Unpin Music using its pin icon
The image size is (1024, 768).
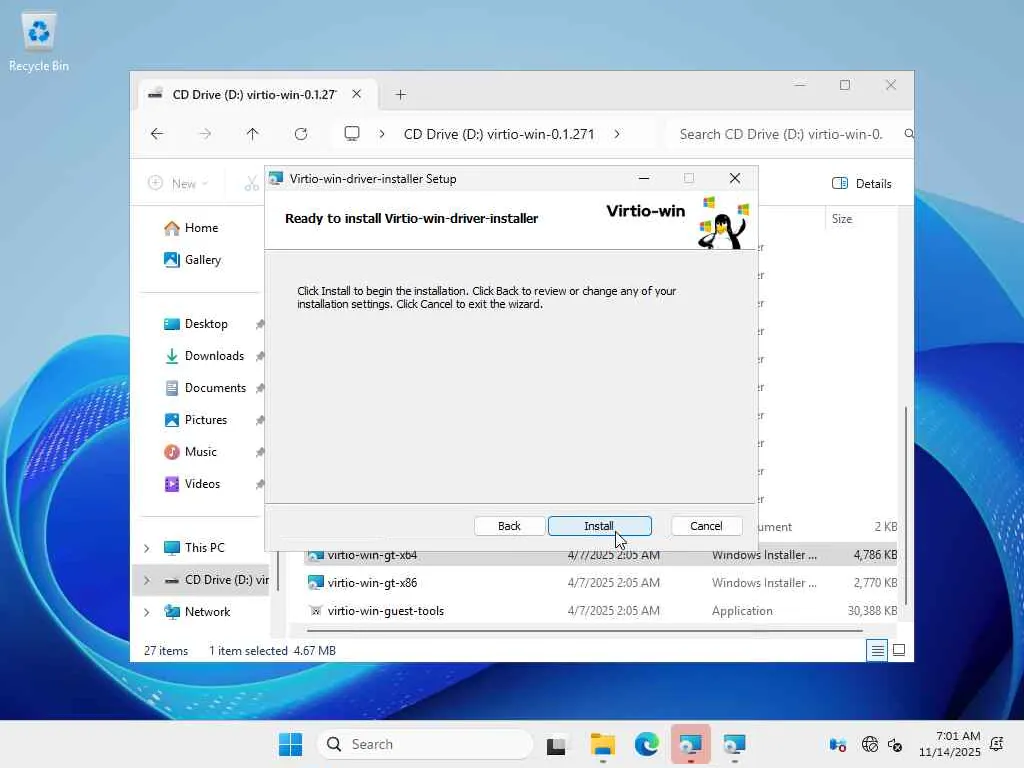260,453
